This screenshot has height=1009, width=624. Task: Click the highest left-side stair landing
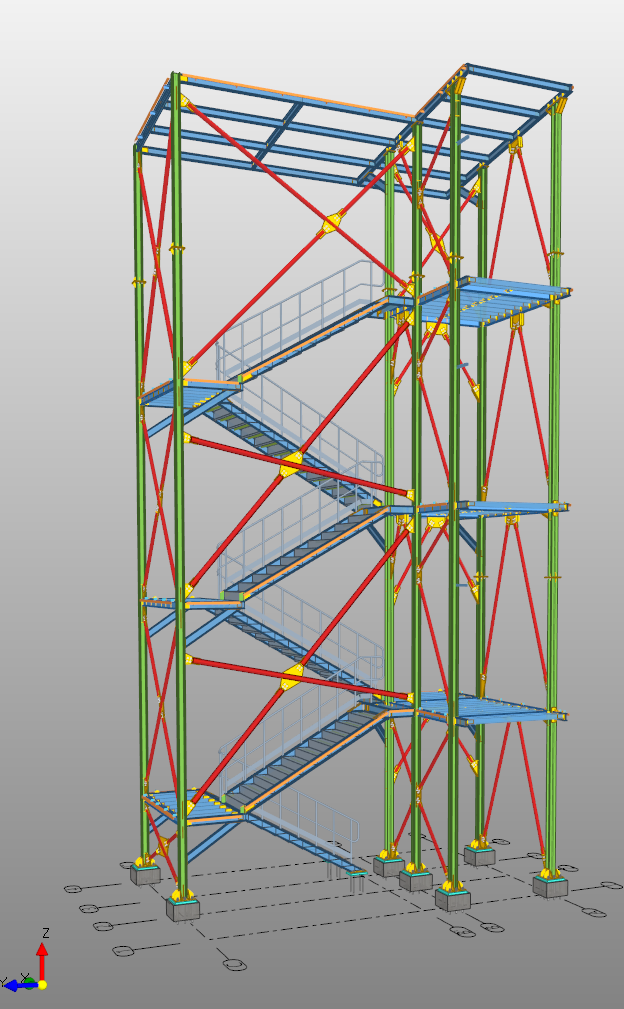pyautogui.click(x=185, y=390)
